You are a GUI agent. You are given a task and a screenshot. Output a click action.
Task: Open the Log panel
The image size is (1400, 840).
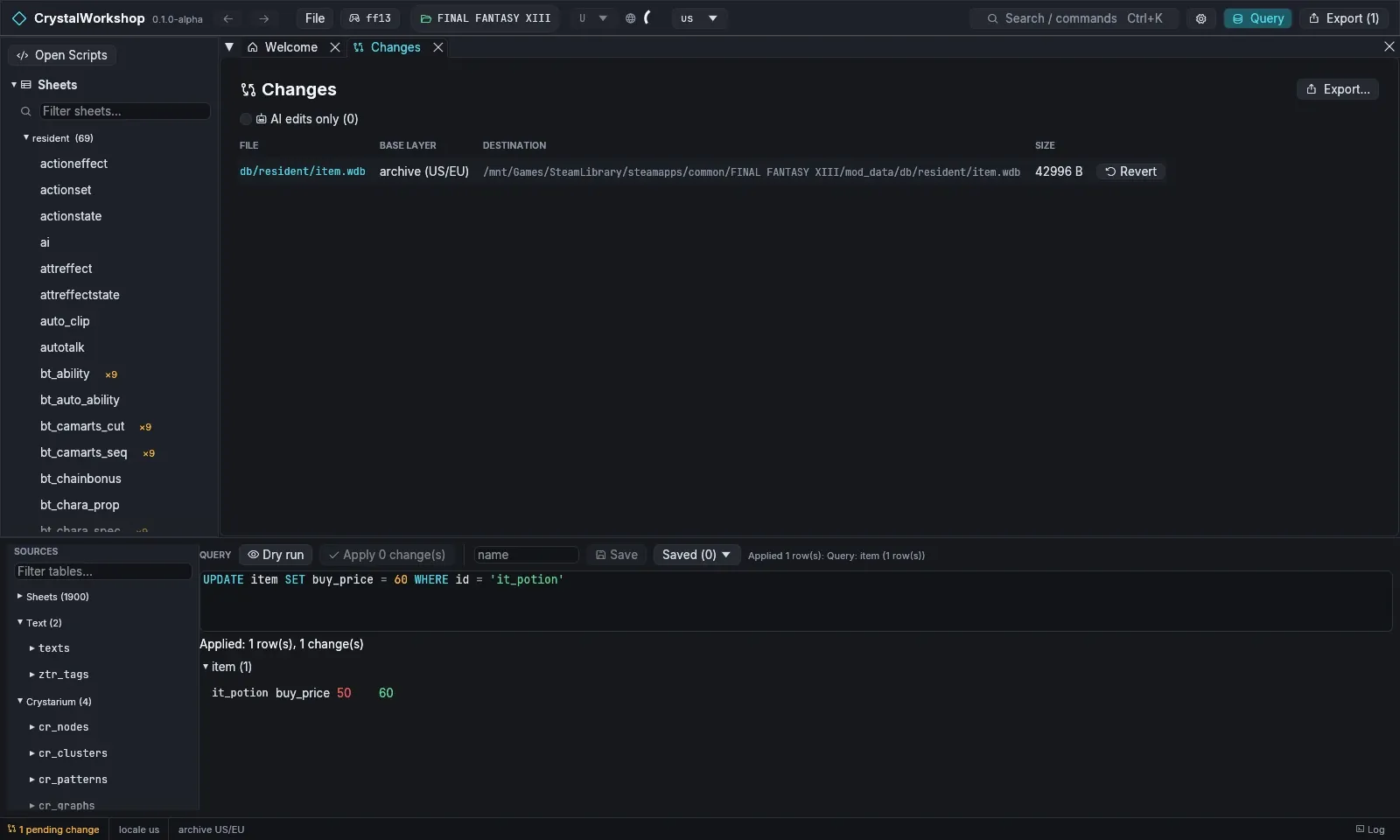[1370, 829]
